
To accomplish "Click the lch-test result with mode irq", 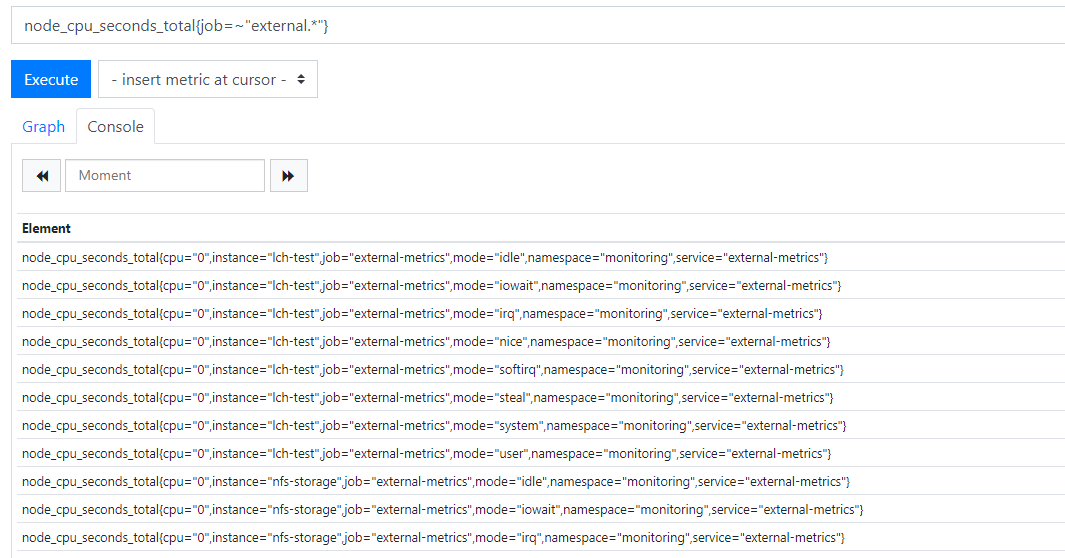I will [422, 314].
